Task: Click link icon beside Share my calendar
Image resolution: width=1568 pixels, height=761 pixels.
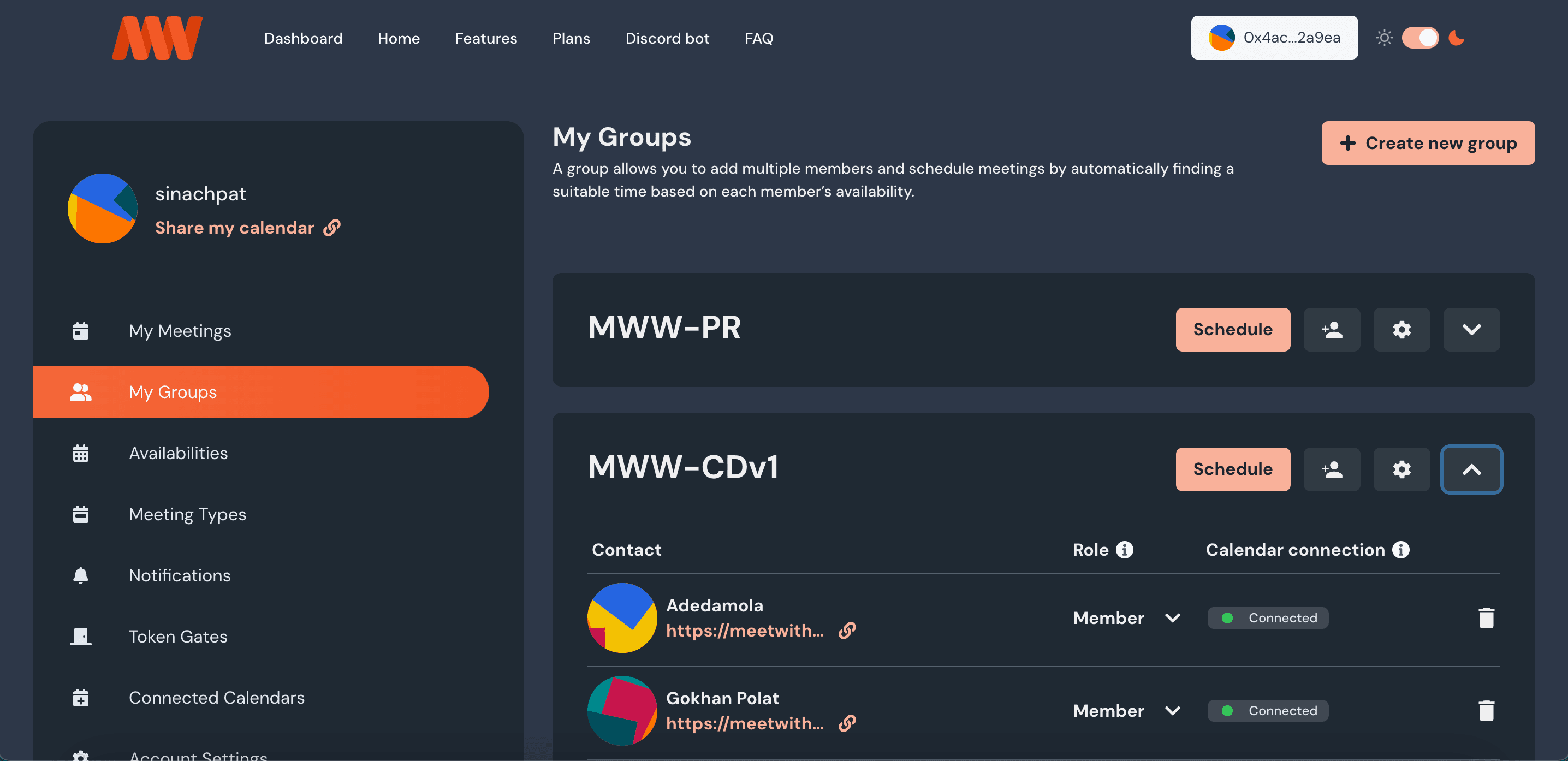Action: [x=332, y=228]
